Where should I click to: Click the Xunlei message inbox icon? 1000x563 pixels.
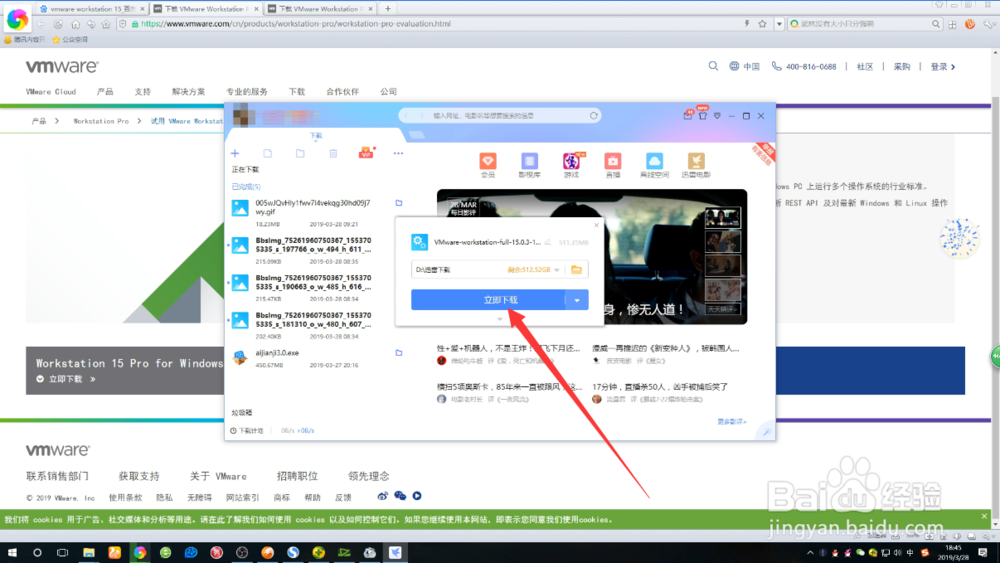(x=688, y=115)
